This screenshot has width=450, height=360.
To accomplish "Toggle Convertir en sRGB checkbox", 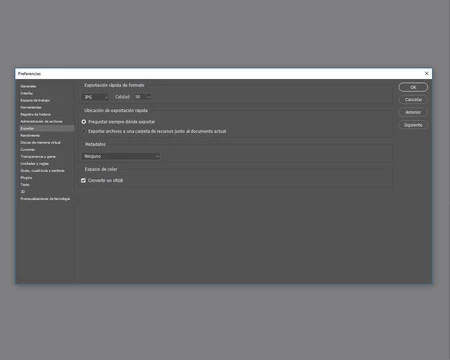I will coord(83,180).
